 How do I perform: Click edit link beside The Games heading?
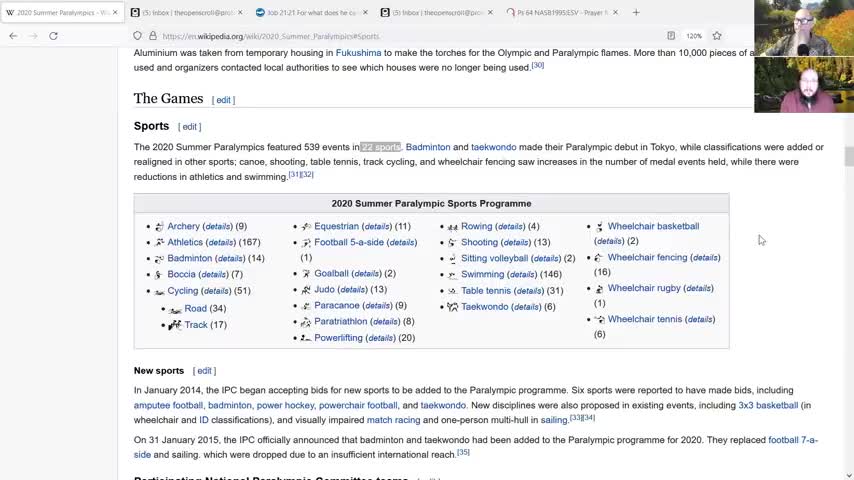coord(223,100)
